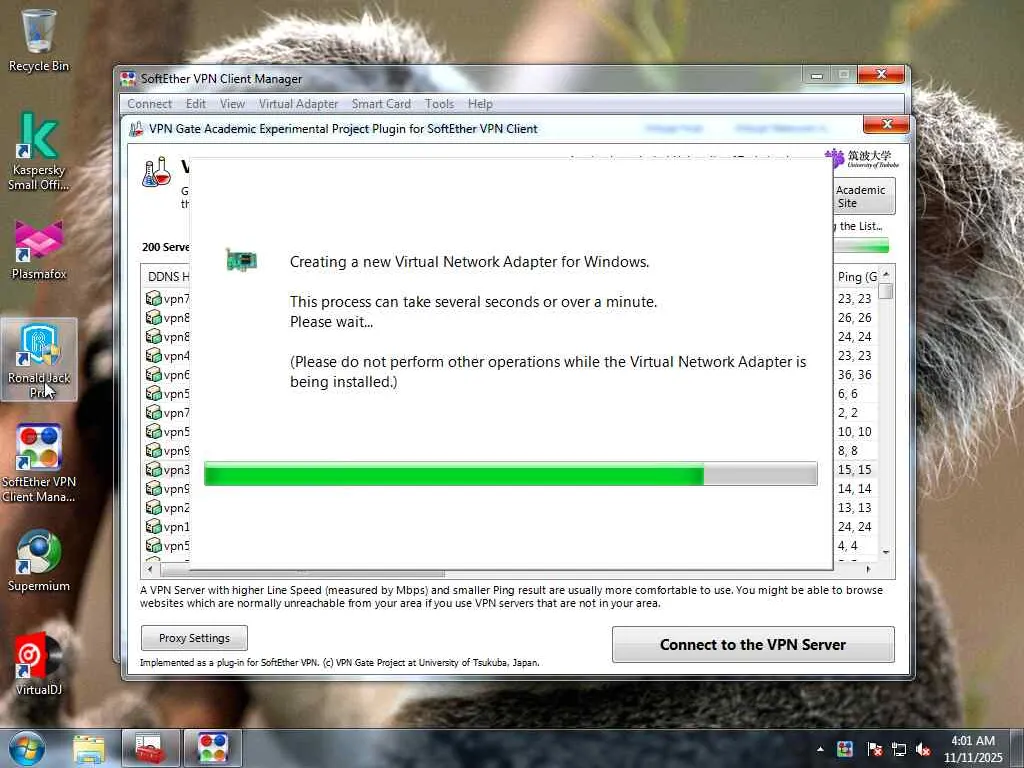Screen dimensions: 1024x768
Task: Open Proxy Settings
Action: point(194,638)
